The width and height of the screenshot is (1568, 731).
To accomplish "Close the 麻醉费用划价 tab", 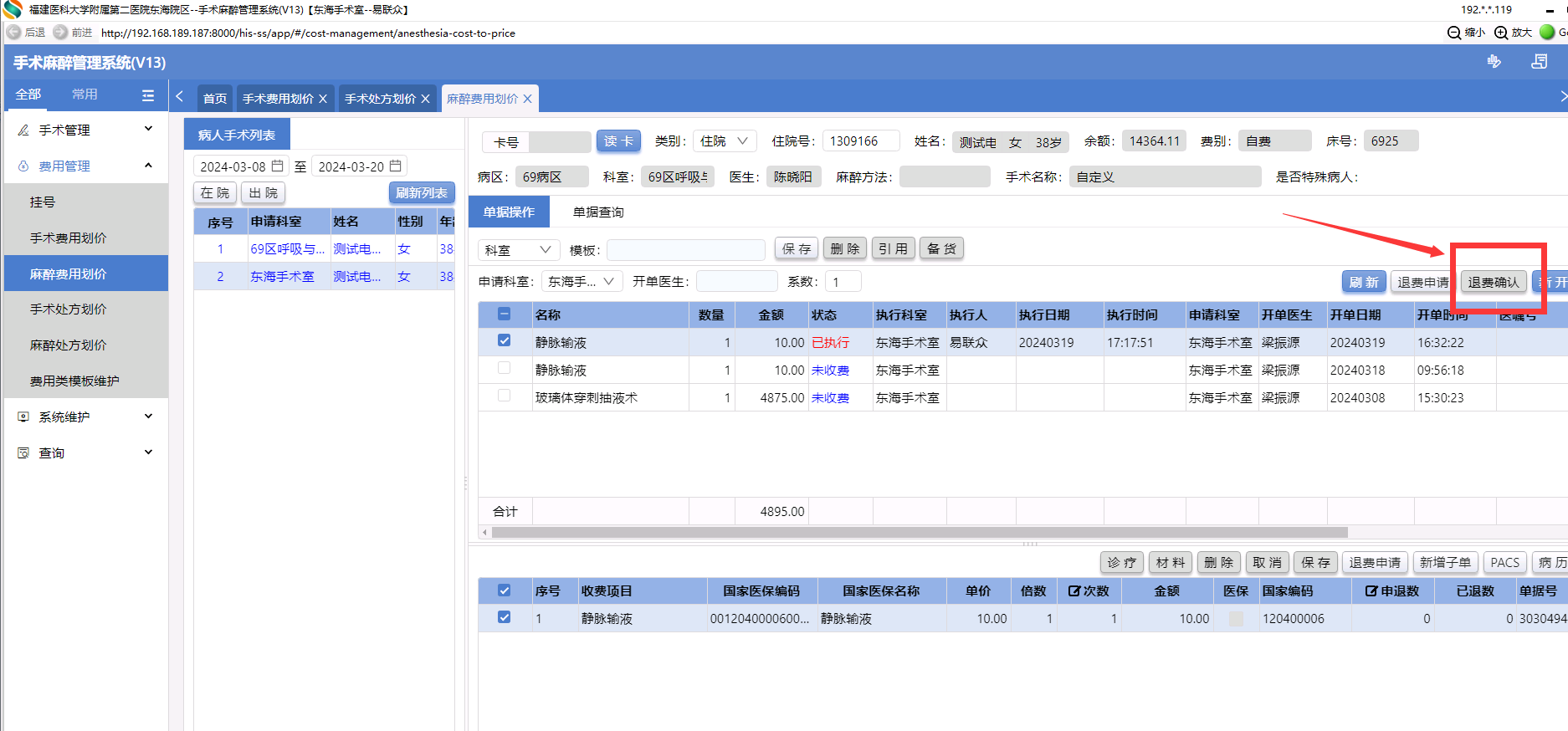I will pos(527,99).
